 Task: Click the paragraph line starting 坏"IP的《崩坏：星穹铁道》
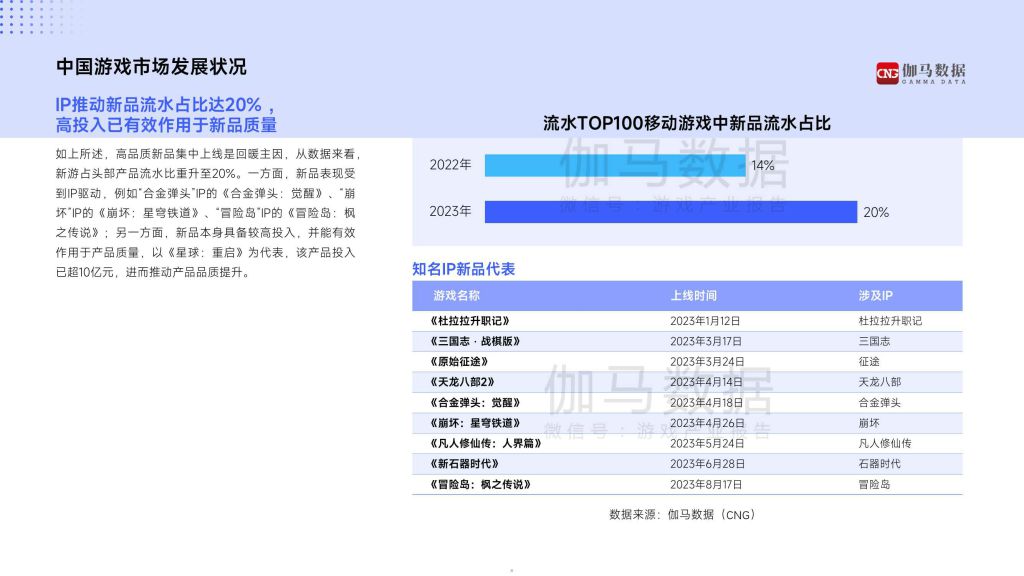click(206, 213)
